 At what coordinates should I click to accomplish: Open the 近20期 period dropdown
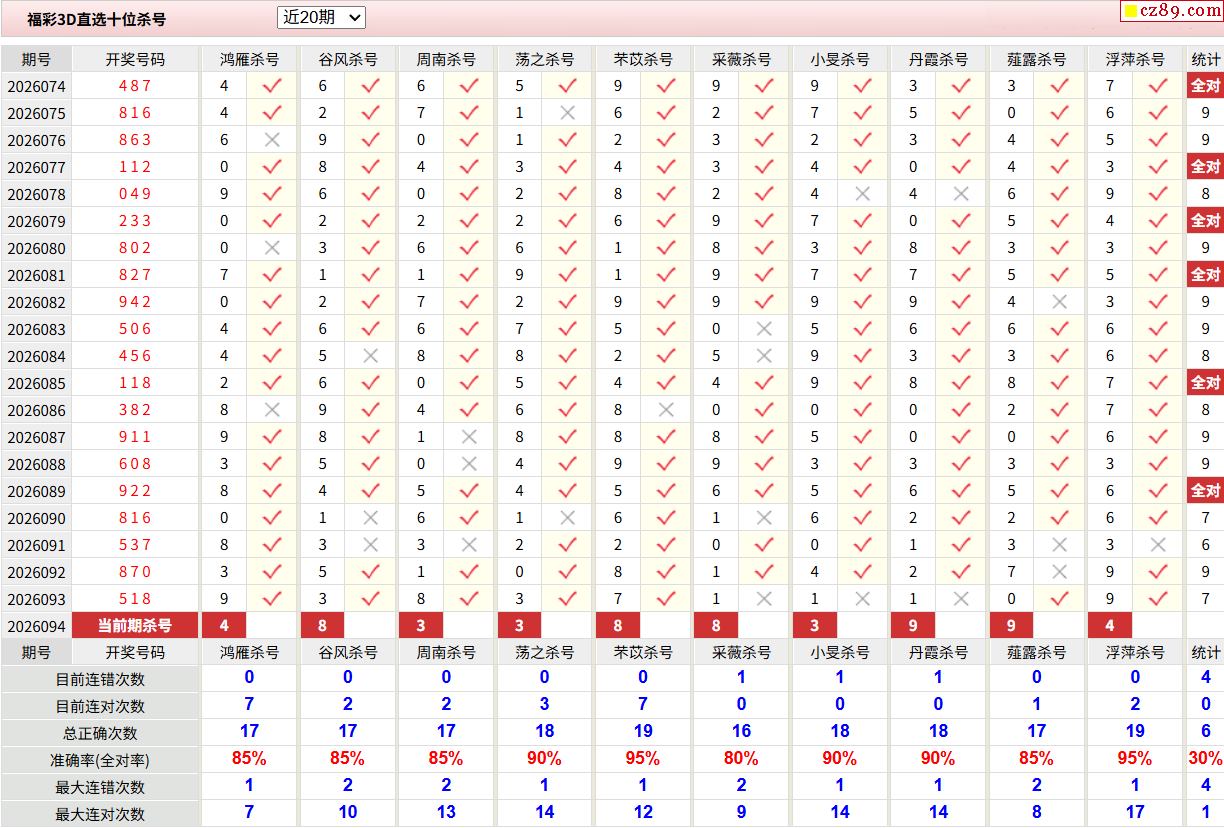pos(321,17)
